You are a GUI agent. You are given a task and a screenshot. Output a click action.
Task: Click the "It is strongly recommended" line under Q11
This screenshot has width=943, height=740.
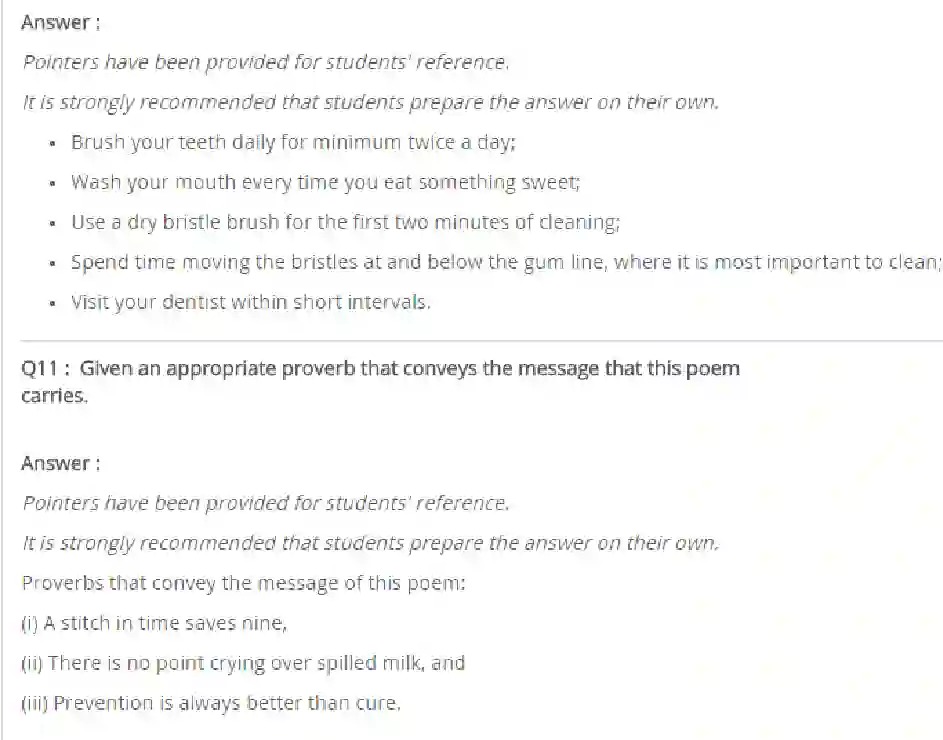click(370, 543)
